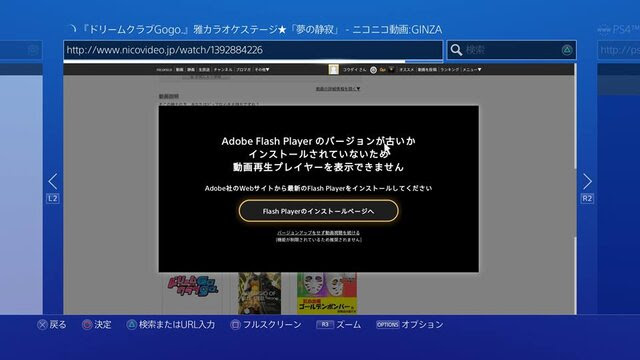Expand 動画の詳細情報を開く▼ details link
This screenshot has width=640, height=360.
tap(338, 89)
